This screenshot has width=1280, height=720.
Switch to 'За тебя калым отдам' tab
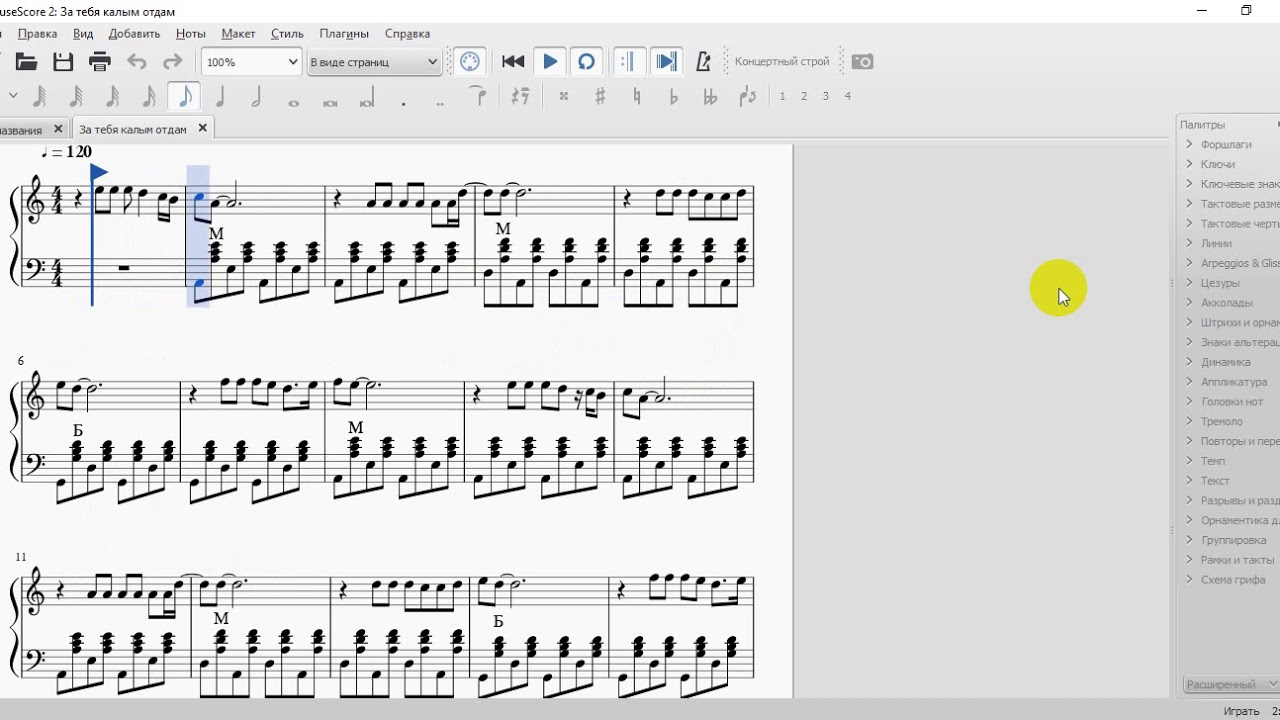coord(132,130)
